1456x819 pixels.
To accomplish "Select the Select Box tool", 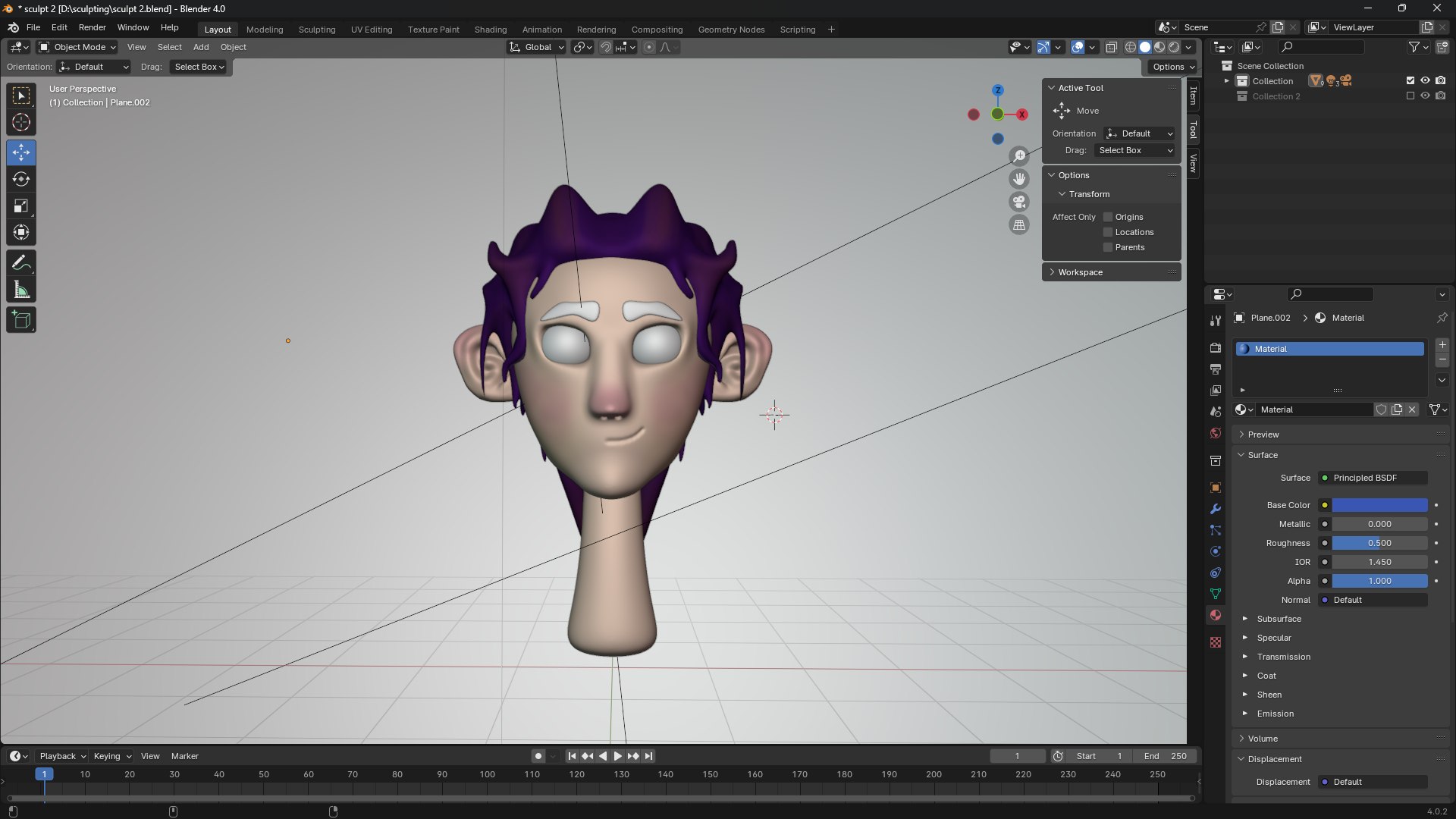I will point(21,96).
